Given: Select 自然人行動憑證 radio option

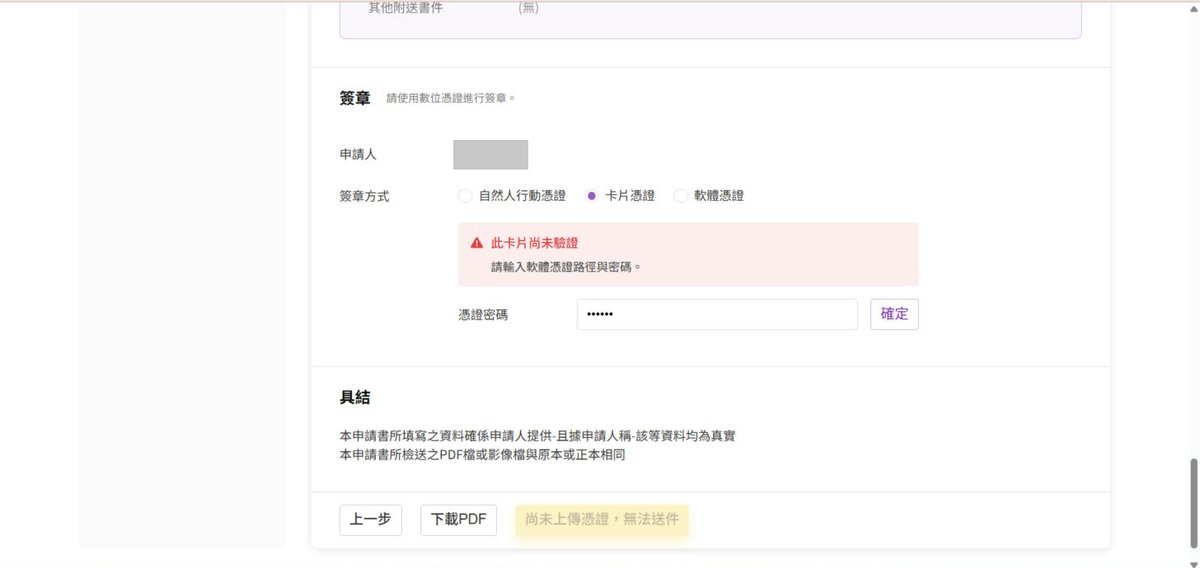Looking at the screenshot, I should (x=465, y=196).
